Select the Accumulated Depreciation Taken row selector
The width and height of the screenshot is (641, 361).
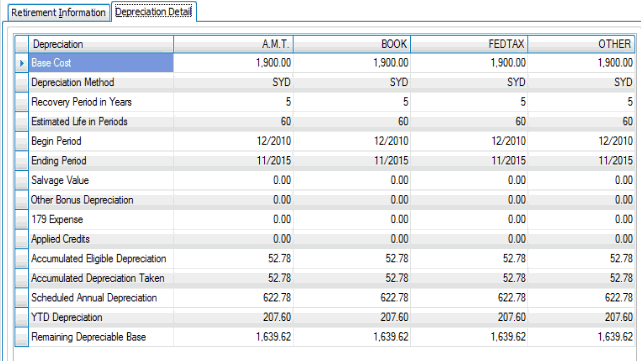coord(22,278)
